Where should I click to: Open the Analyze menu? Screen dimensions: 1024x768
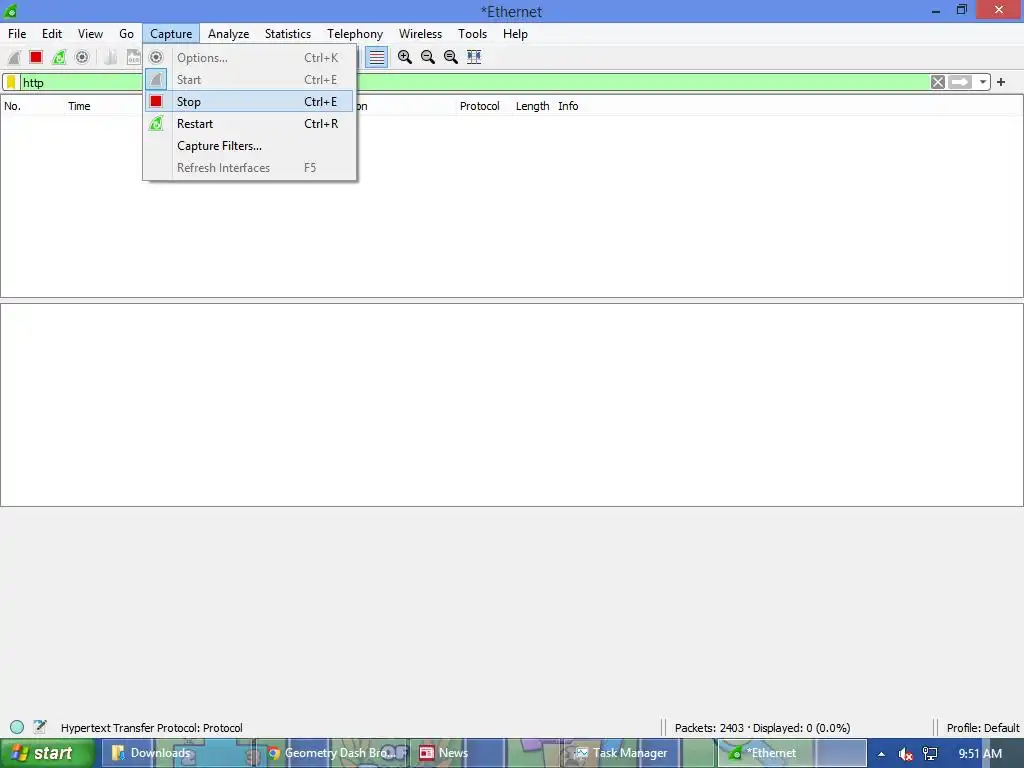coord(229,34)
